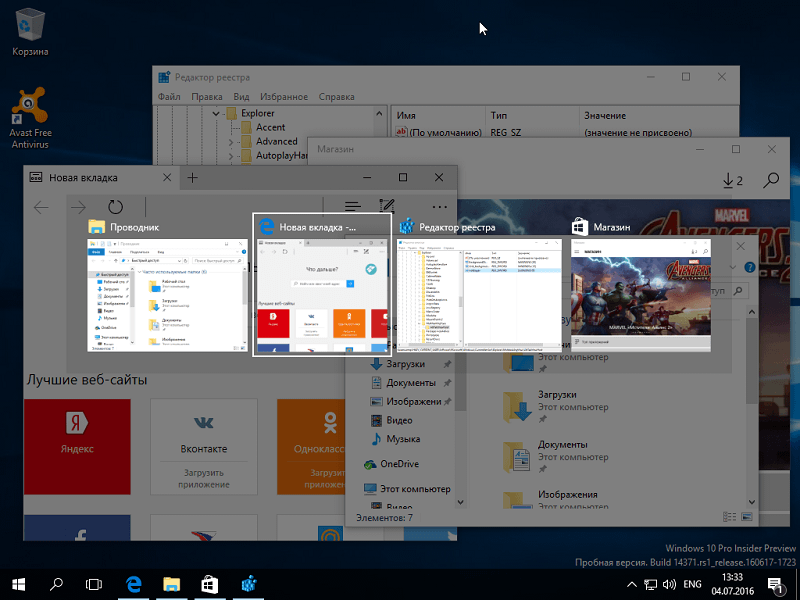Open Avast Free Antivirus desktop shortcut

point(30,118)
